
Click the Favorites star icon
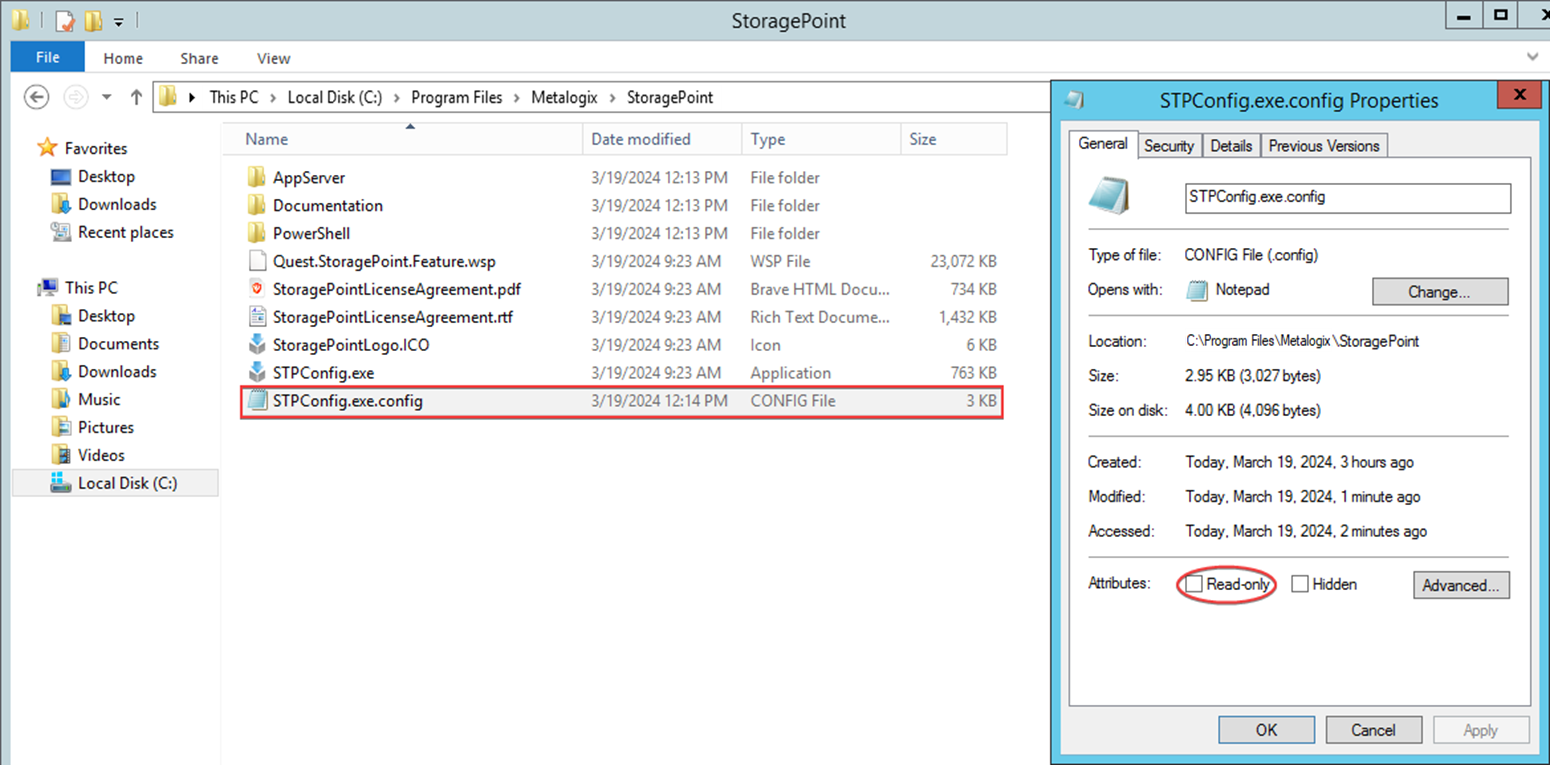(x=47, y=148)
